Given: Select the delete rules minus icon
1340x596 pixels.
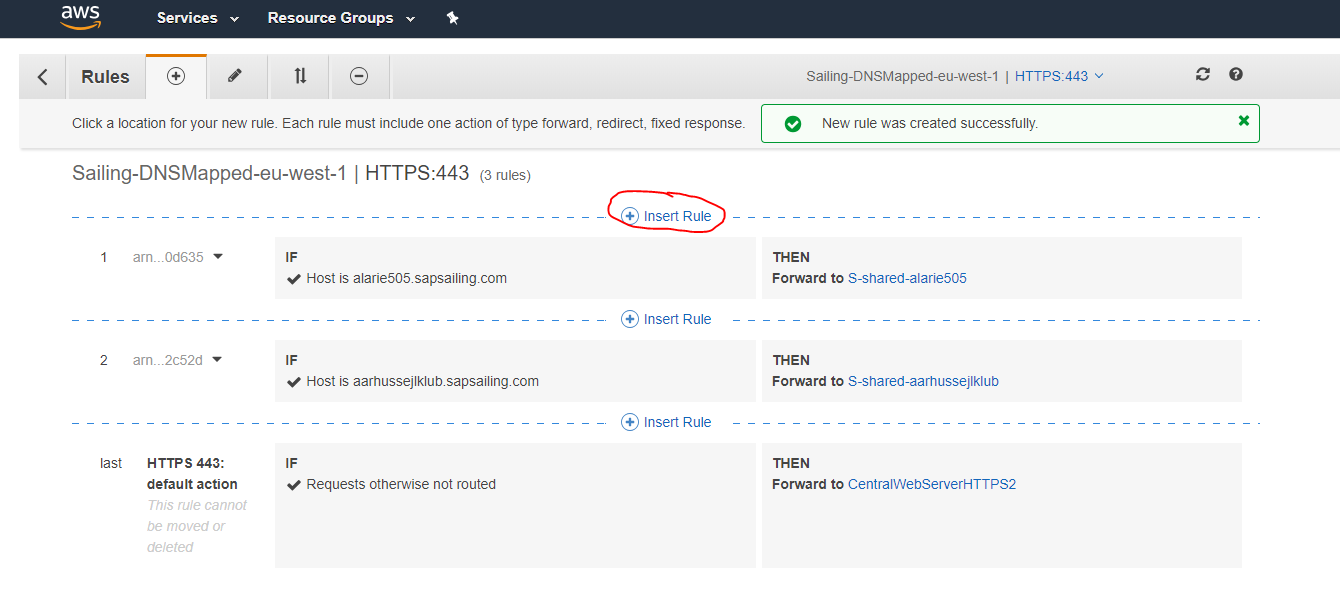Looking at the screenshot, I should [x=359, y=76].
